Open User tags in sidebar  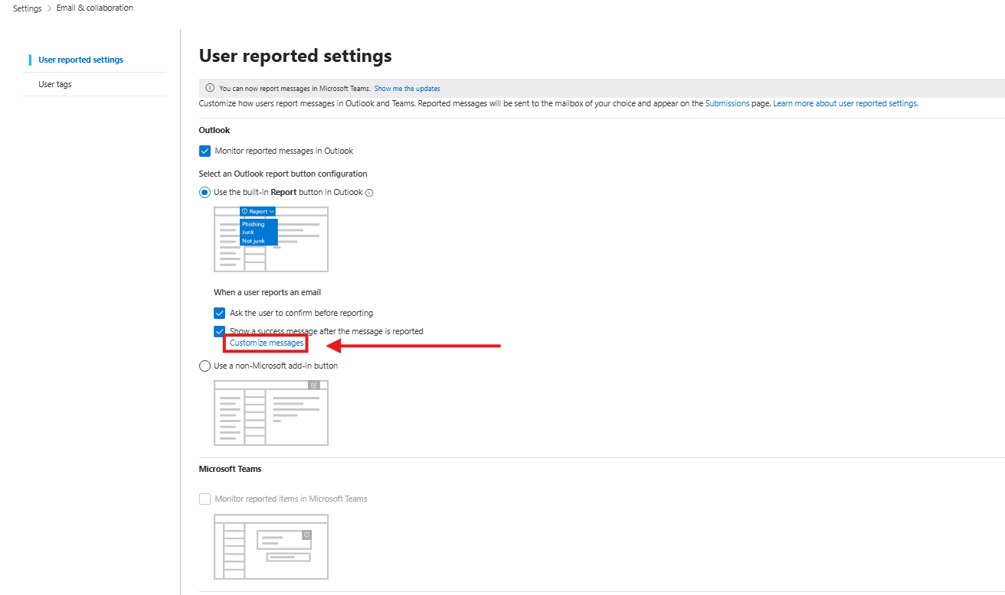pos(55,84)
